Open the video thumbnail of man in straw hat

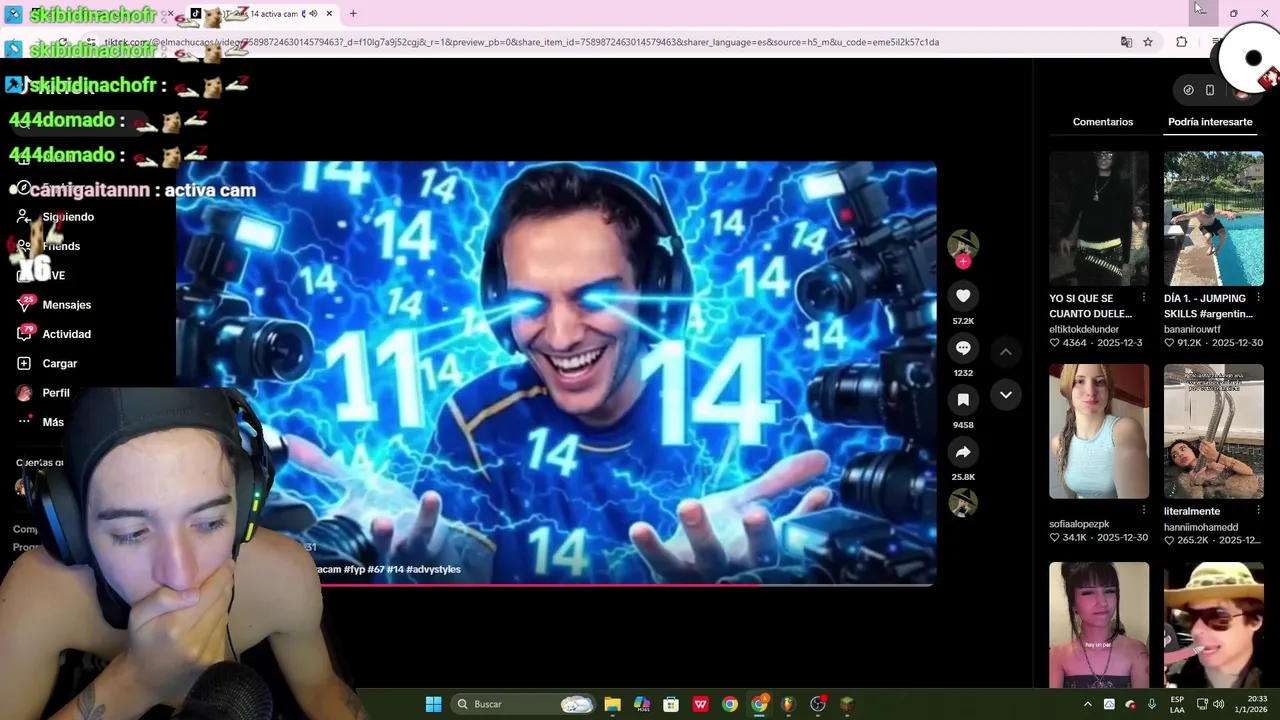[1214, 625]
